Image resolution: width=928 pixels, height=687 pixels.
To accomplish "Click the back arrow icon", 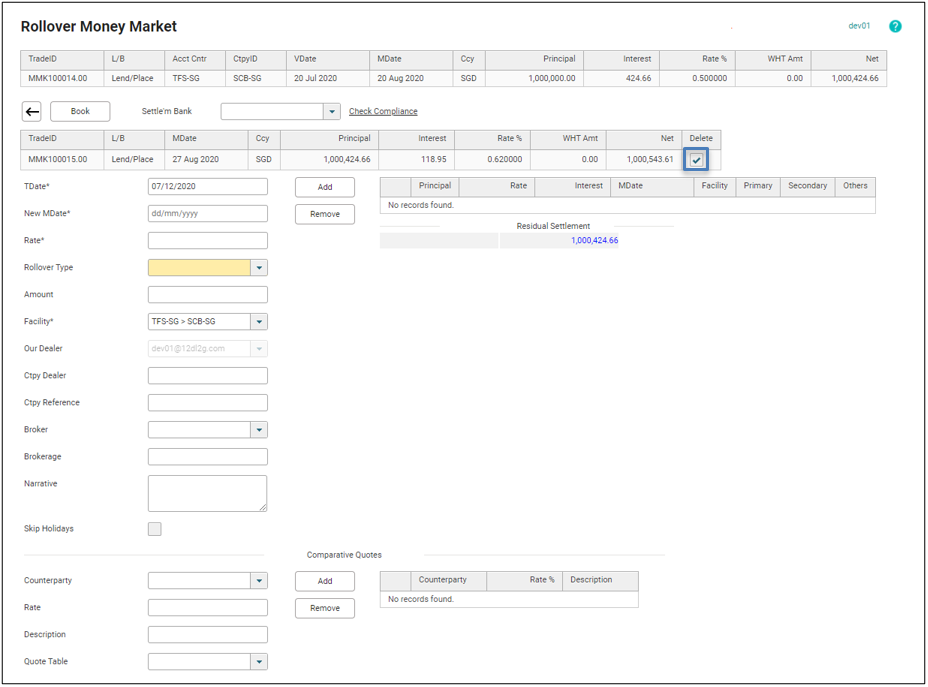I will [x=32, y=112].
